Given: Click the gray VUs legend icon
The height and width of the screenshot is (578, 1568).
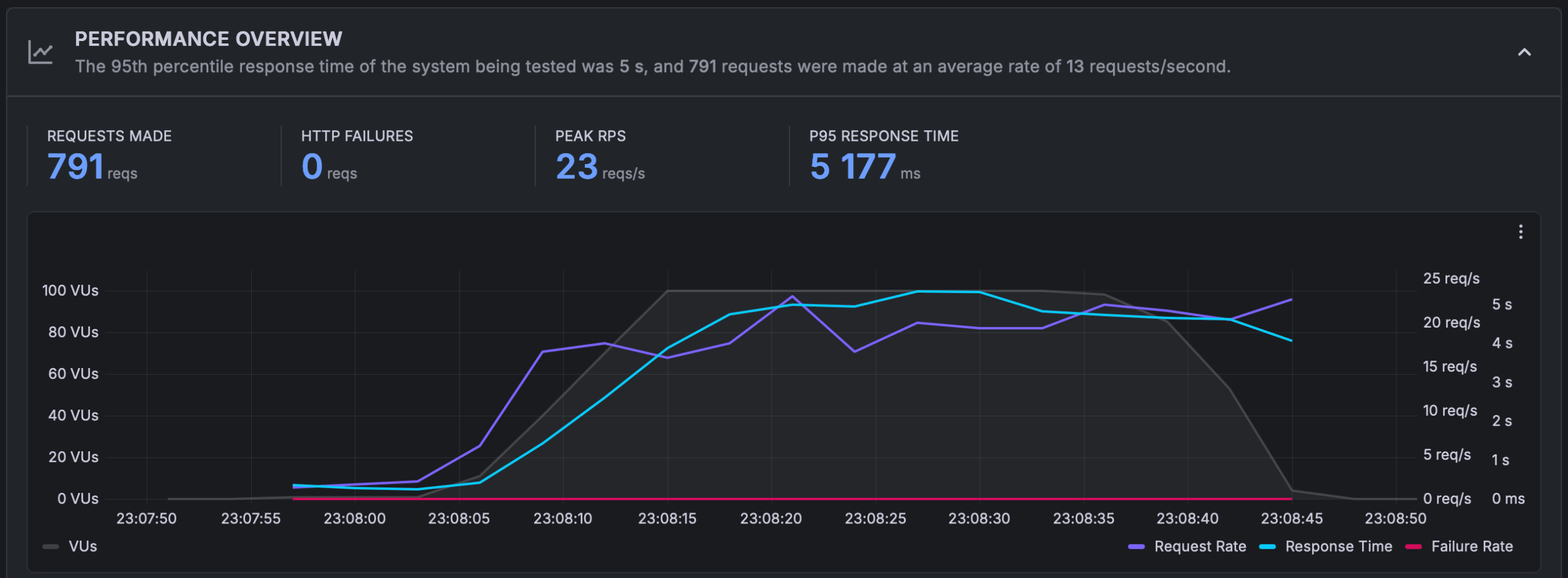Looking at the screenshot, I should 50,546.
